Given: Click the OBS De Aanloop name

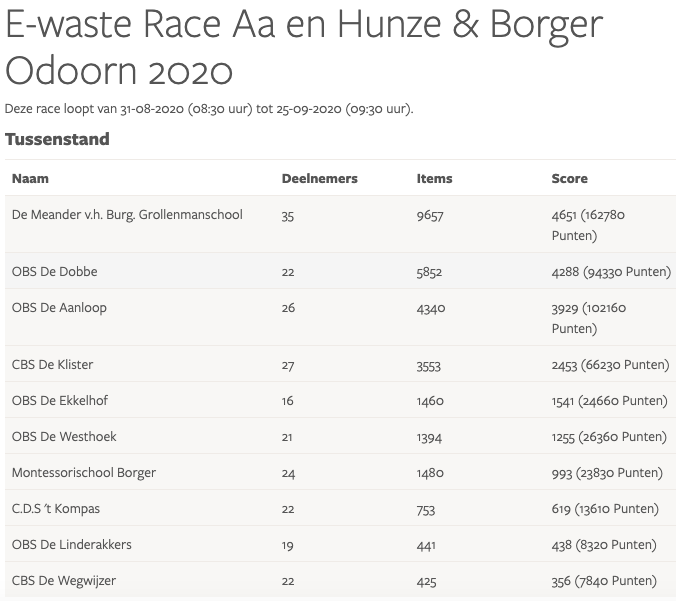Looking at the screenshot, I should [x=59, y=307].
